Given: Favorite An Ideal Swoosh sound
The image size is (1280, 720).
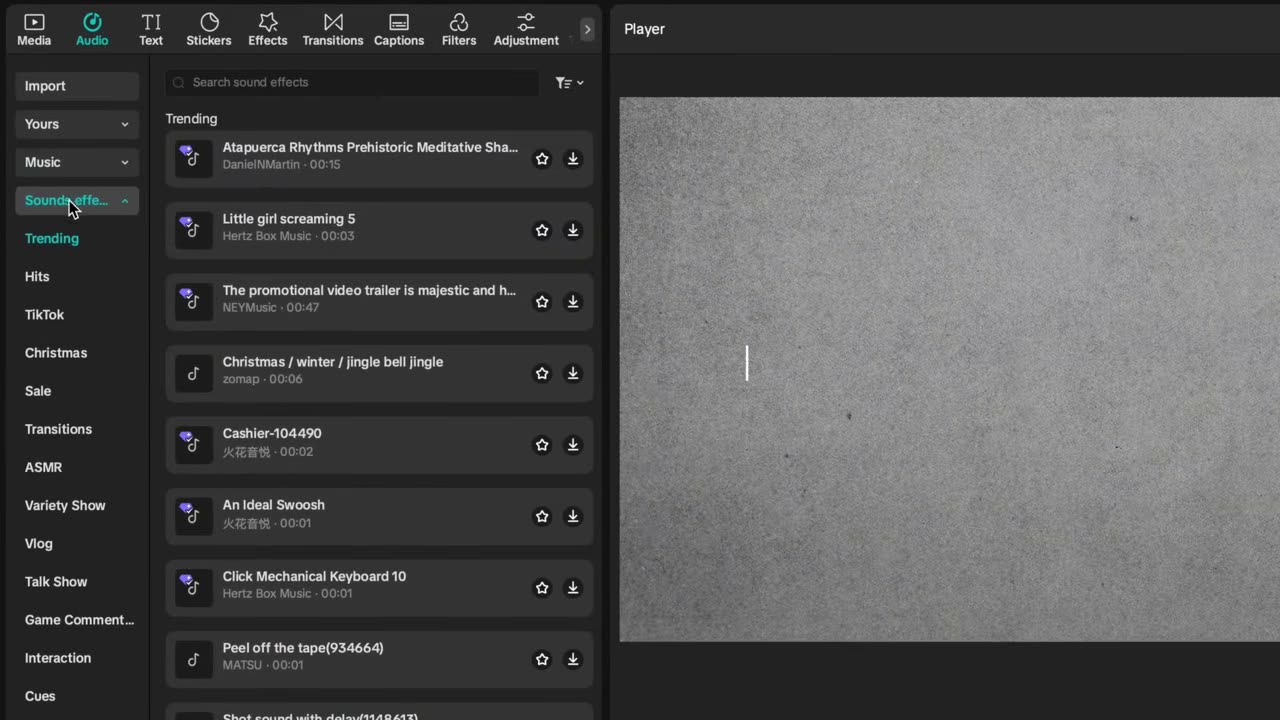Looking at the screenshot, I should 542,516.
